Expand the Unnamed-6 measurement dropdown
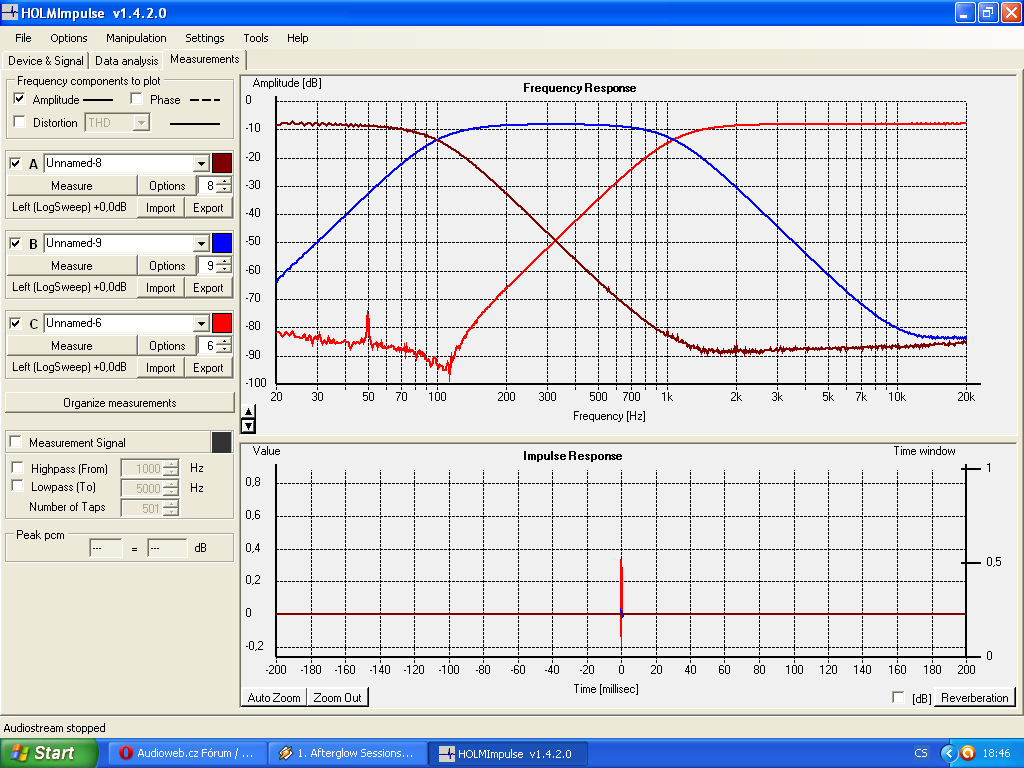This screenshot has height=768, width=1024. coord(201,323)
